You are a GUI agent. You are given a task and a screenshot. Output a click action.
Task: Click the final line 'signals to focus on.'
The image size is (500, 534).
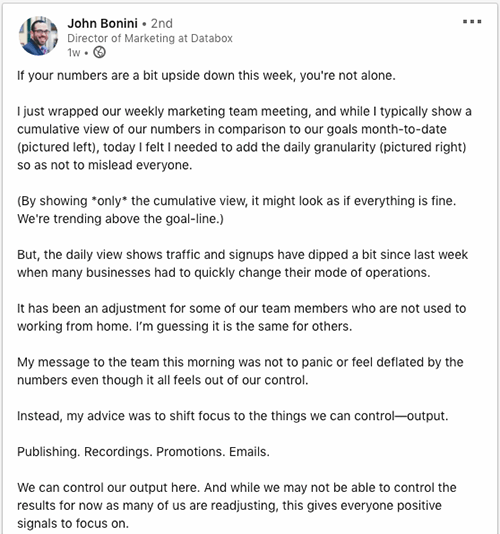73,523
